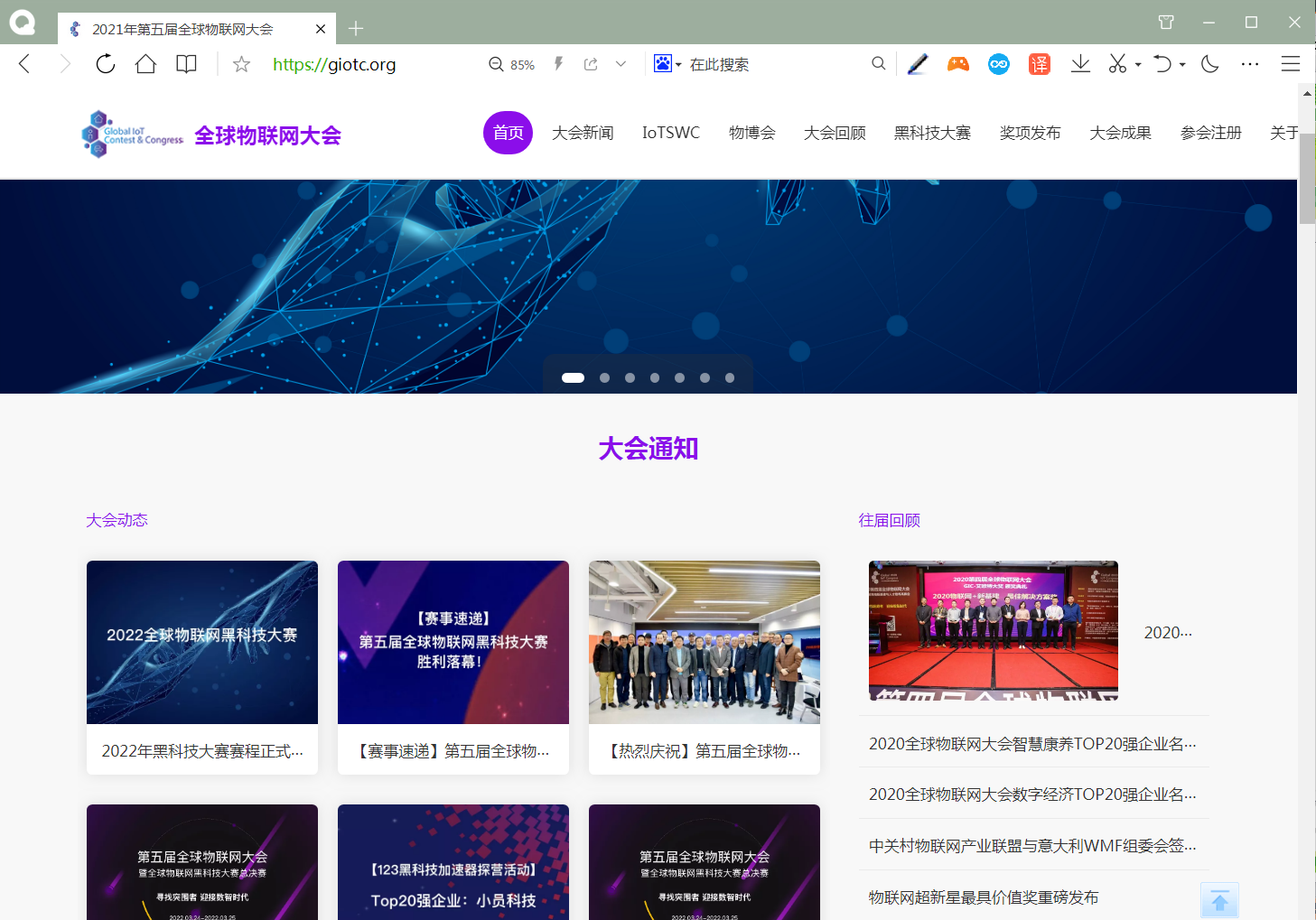
Task: Select the fourth carousel slide dot
Action: pyautogui.click(x=655, y=377)
